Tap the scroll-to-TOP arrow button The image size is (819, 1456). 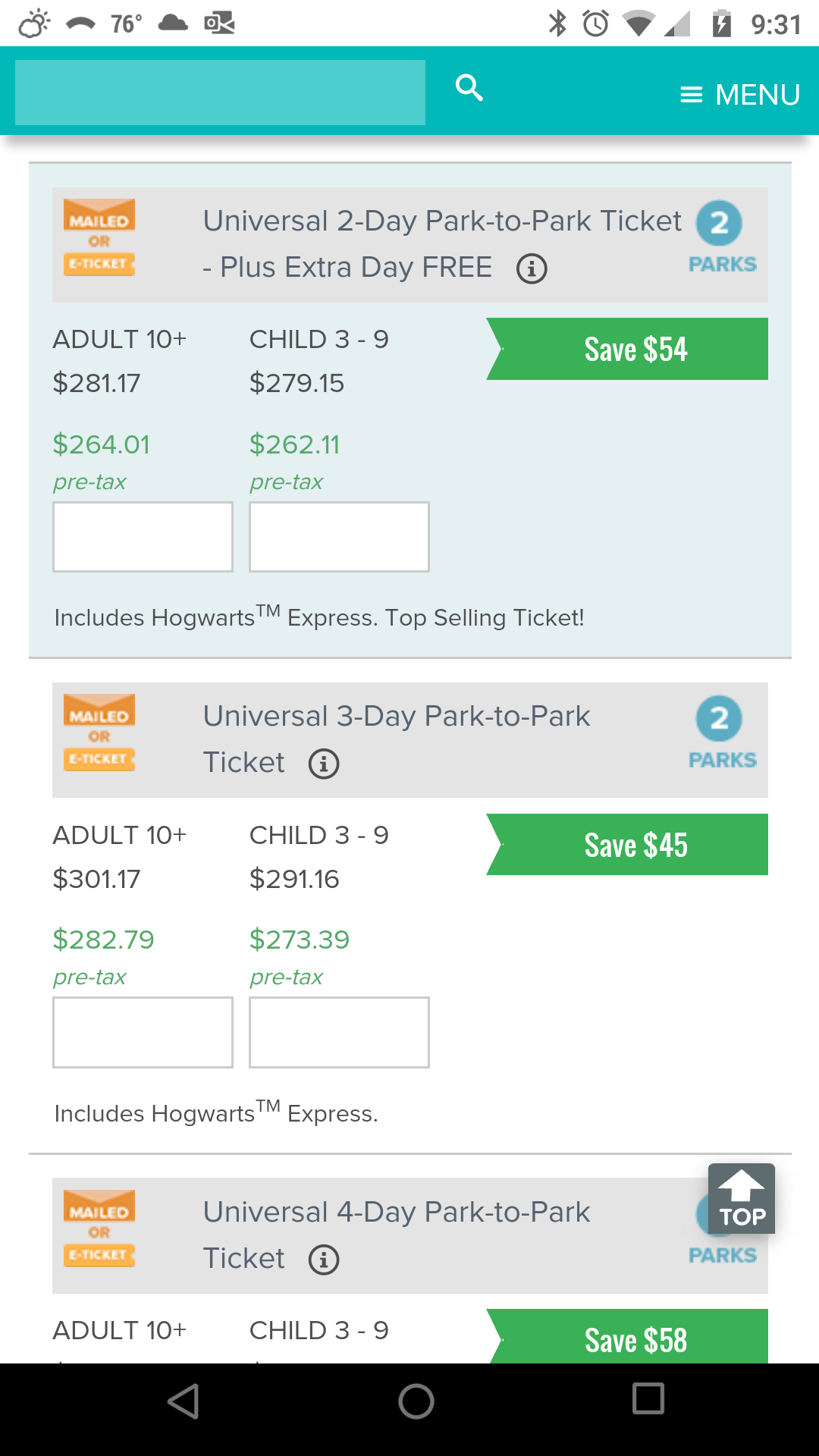(741, 1198)
